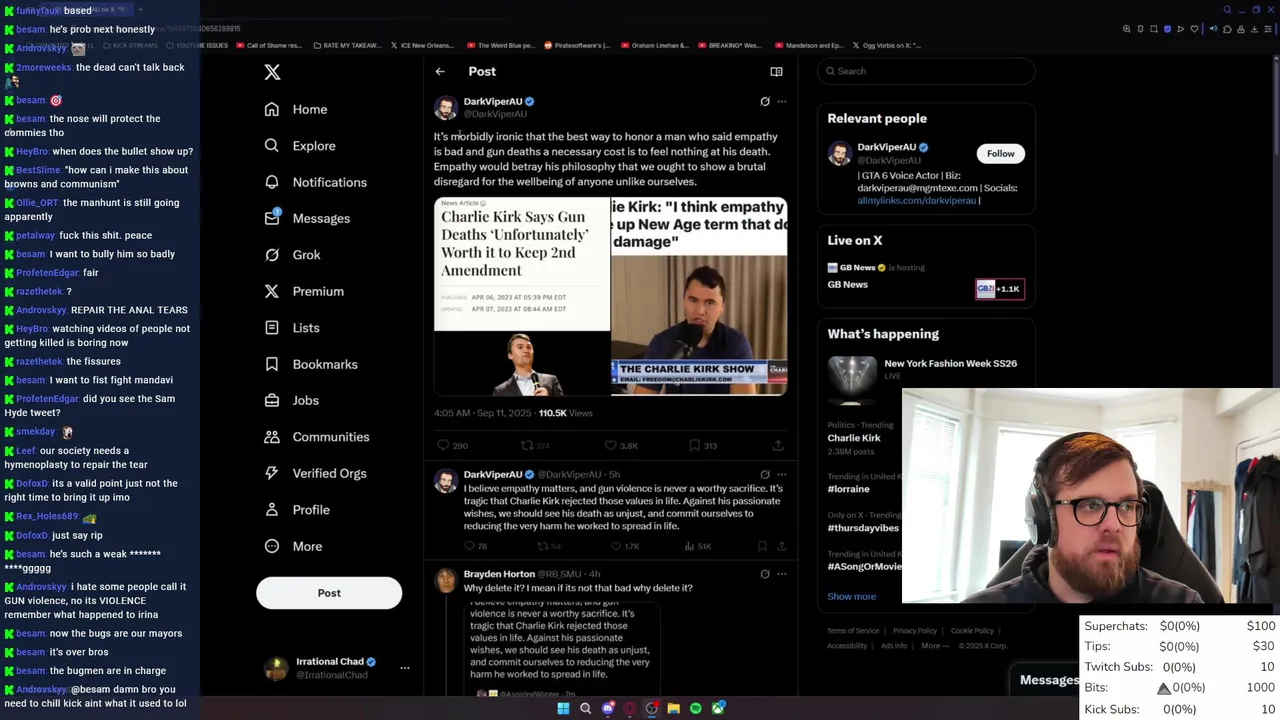1280x720 pixels.
Task: Open the #thursdayvibes trend
Action: pos(863,528)
